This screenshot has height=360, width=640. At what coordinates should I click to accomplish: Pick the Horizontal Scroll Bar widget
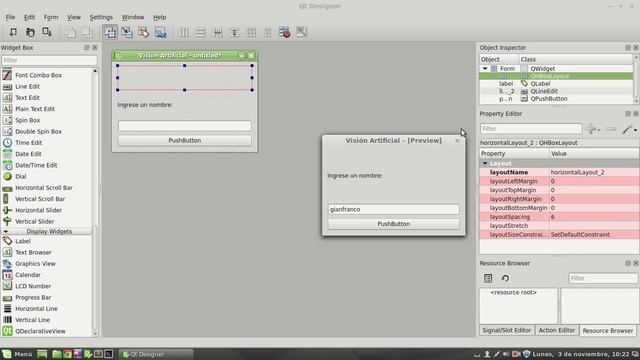(x=44, y=187)
